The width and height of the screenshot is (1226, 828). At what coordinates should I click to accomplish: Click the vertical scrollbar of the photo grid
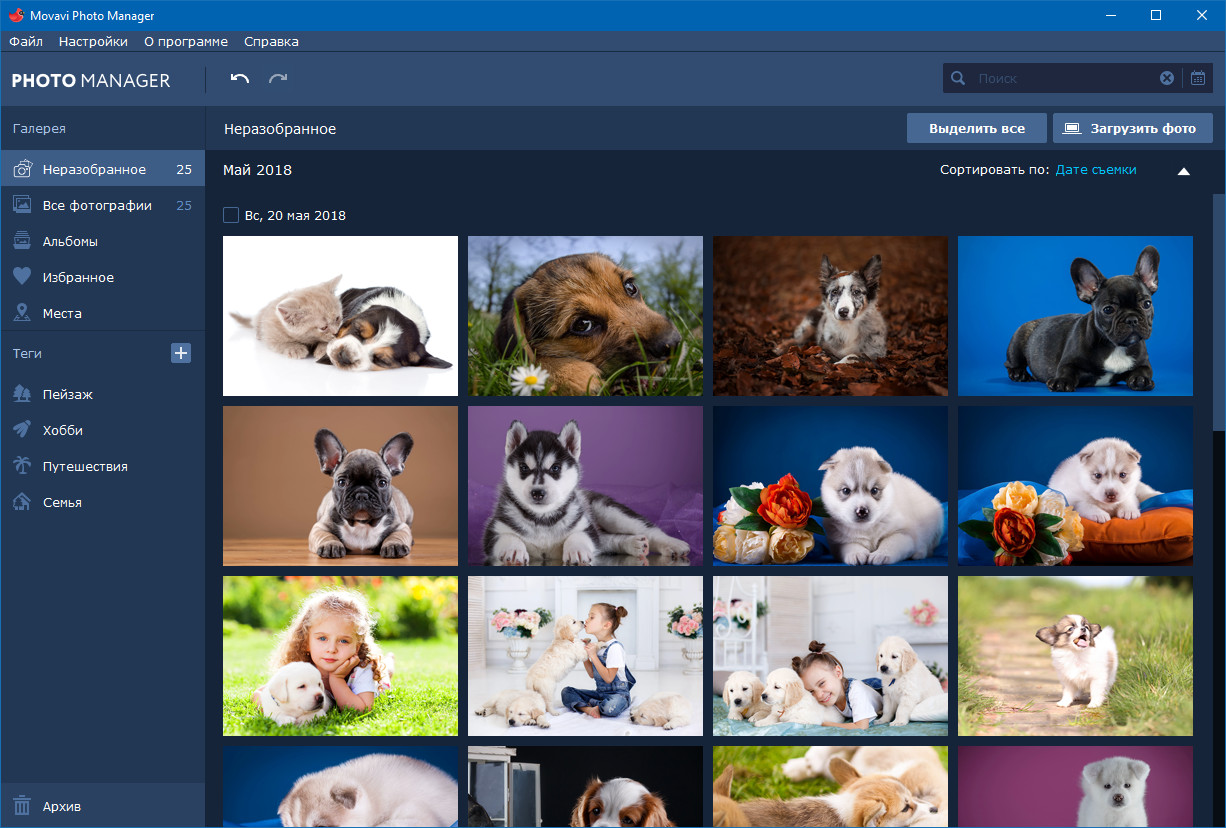pyautogui.click(x=1218, y=312)
